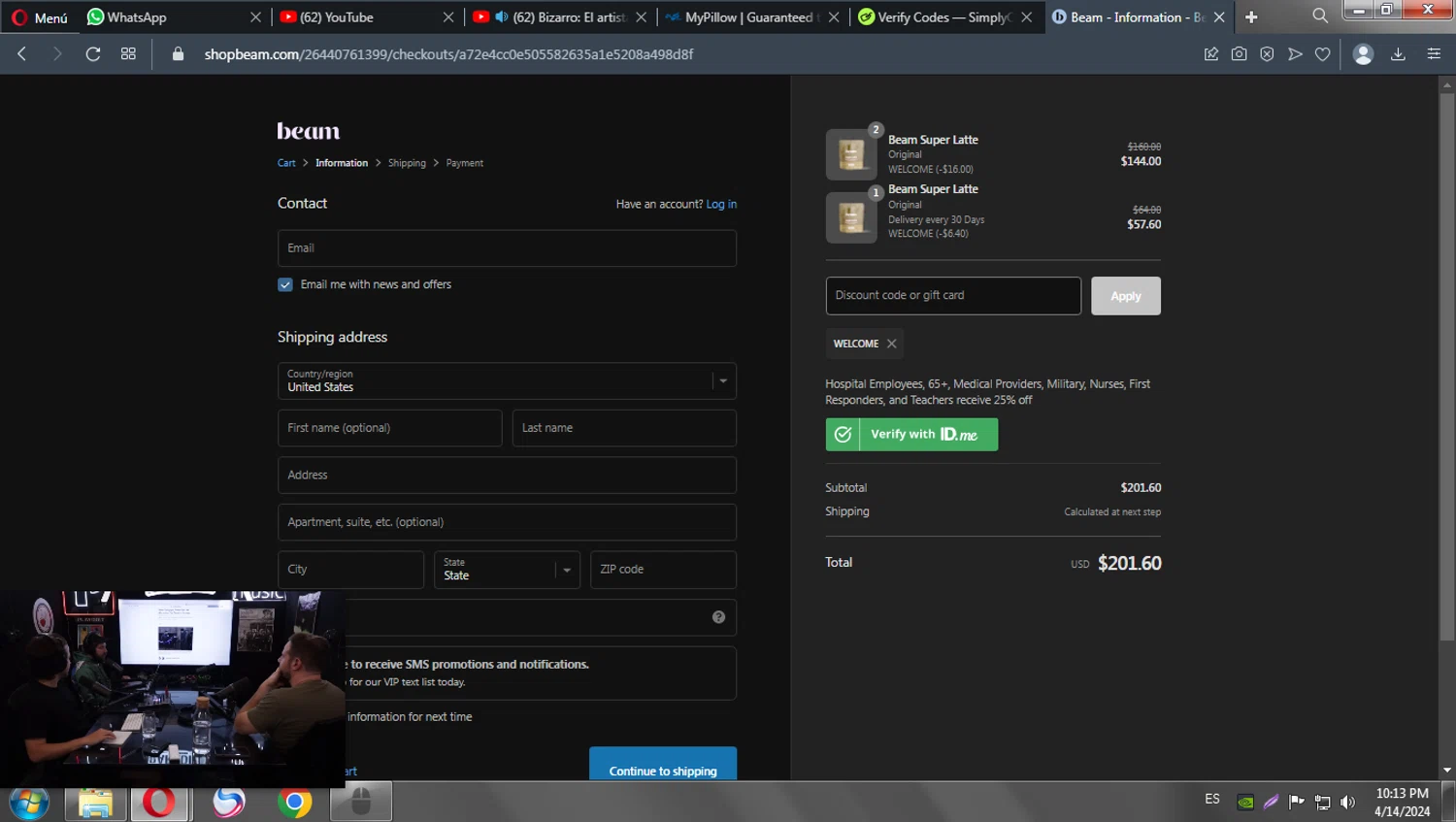Click the mouse application taskbar icon
The image size is (1456, 822).
[361, 803]
